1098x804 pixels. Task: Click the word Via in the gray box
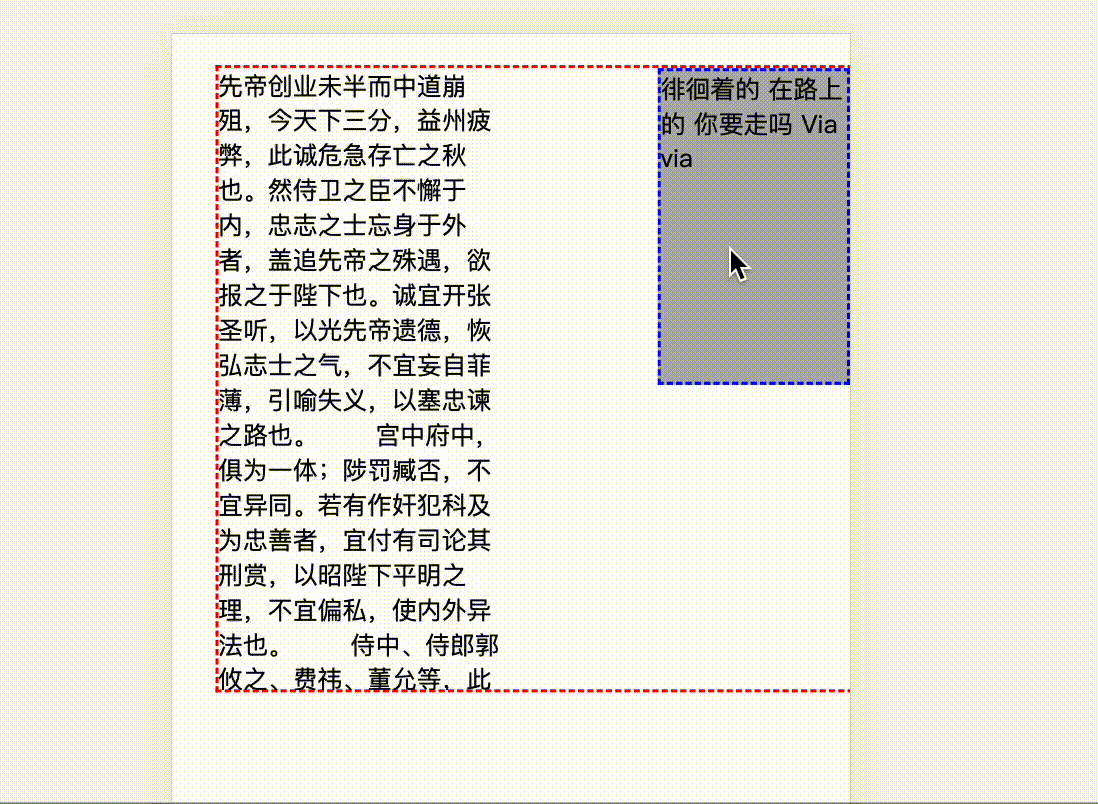[820, 123]
